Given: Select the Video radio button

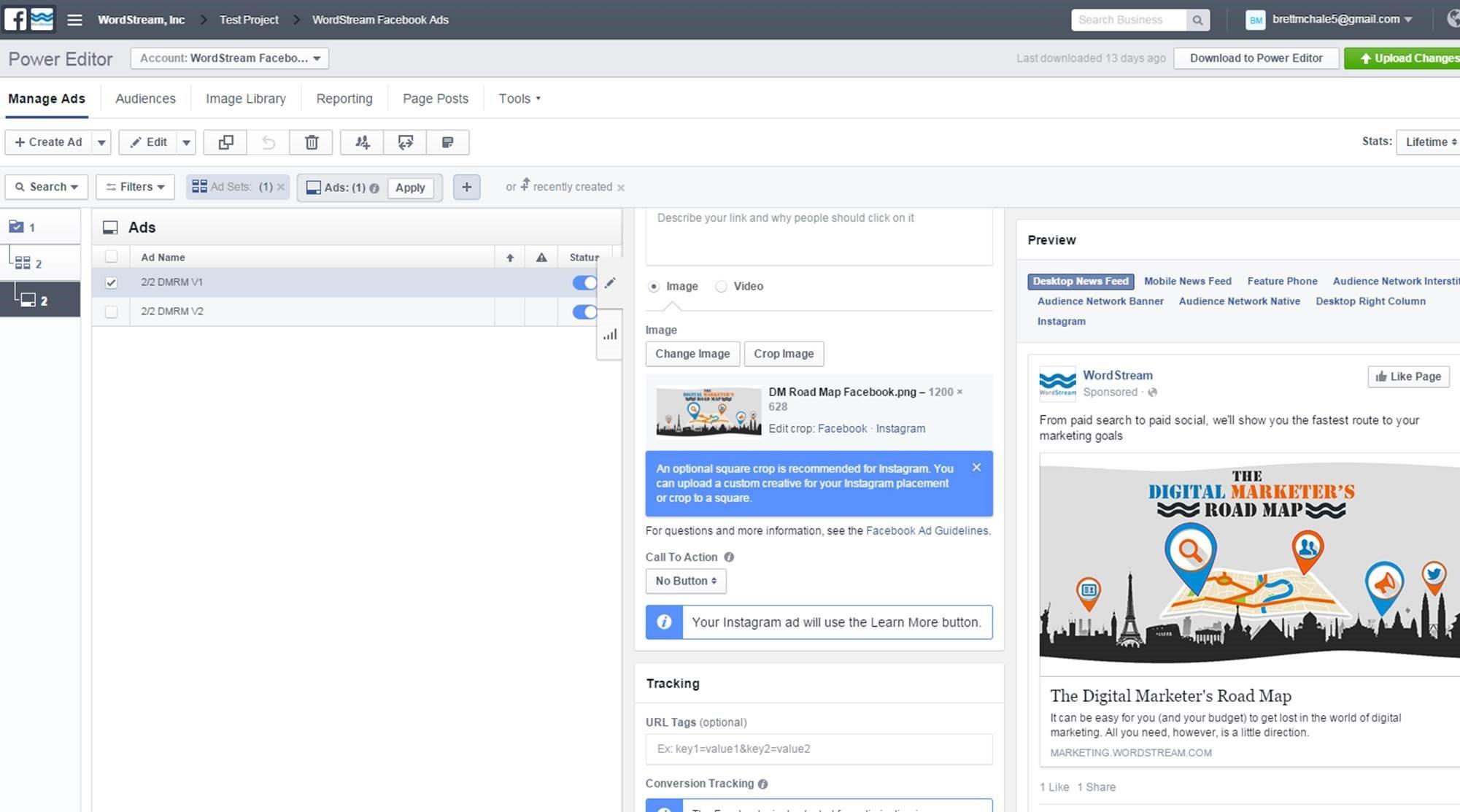Looking at the screenshot, I should tap(721, 287).
